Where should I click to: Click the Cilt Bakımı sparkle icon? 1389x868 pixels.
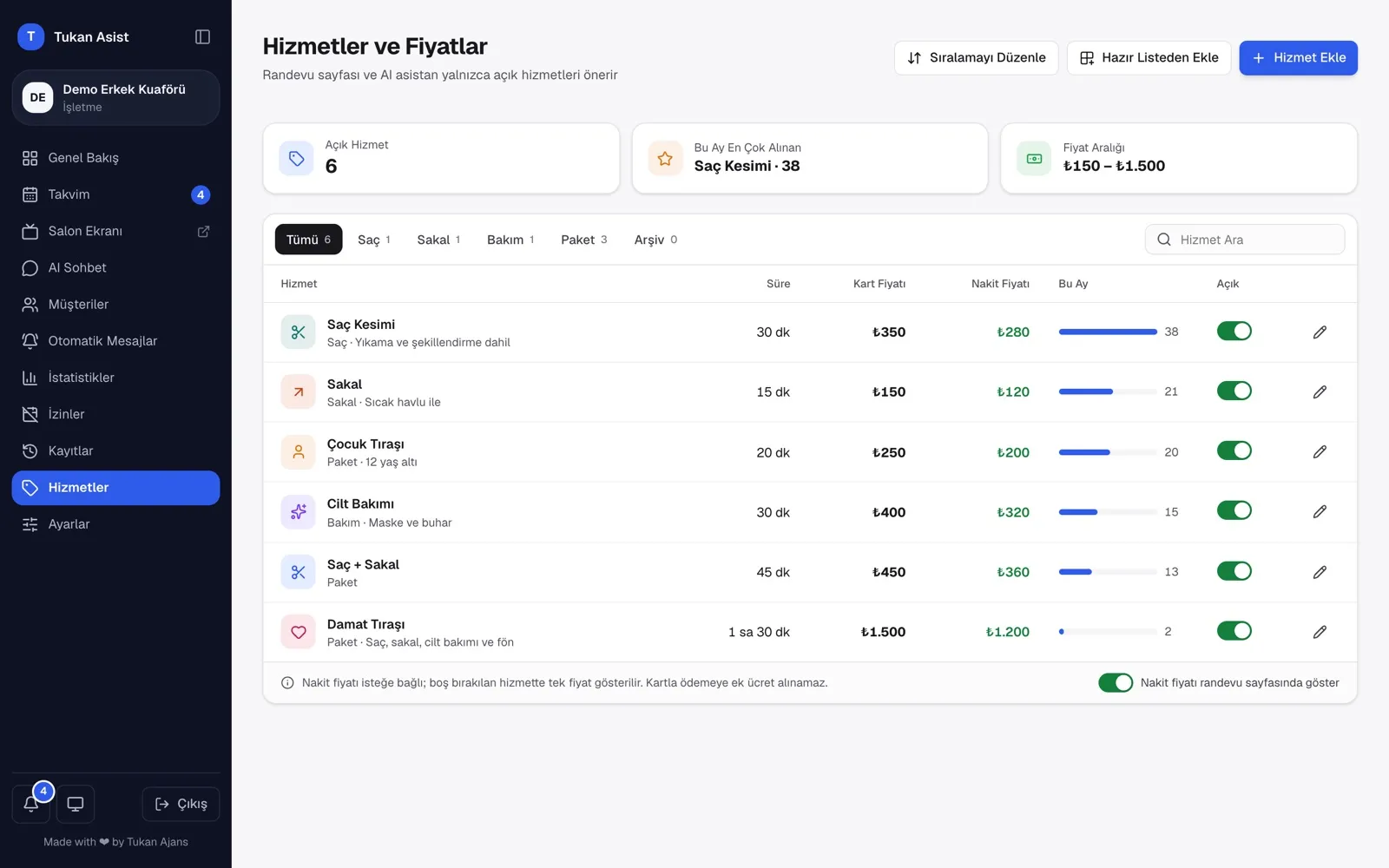pyautogui.click(x=298, y=512)
